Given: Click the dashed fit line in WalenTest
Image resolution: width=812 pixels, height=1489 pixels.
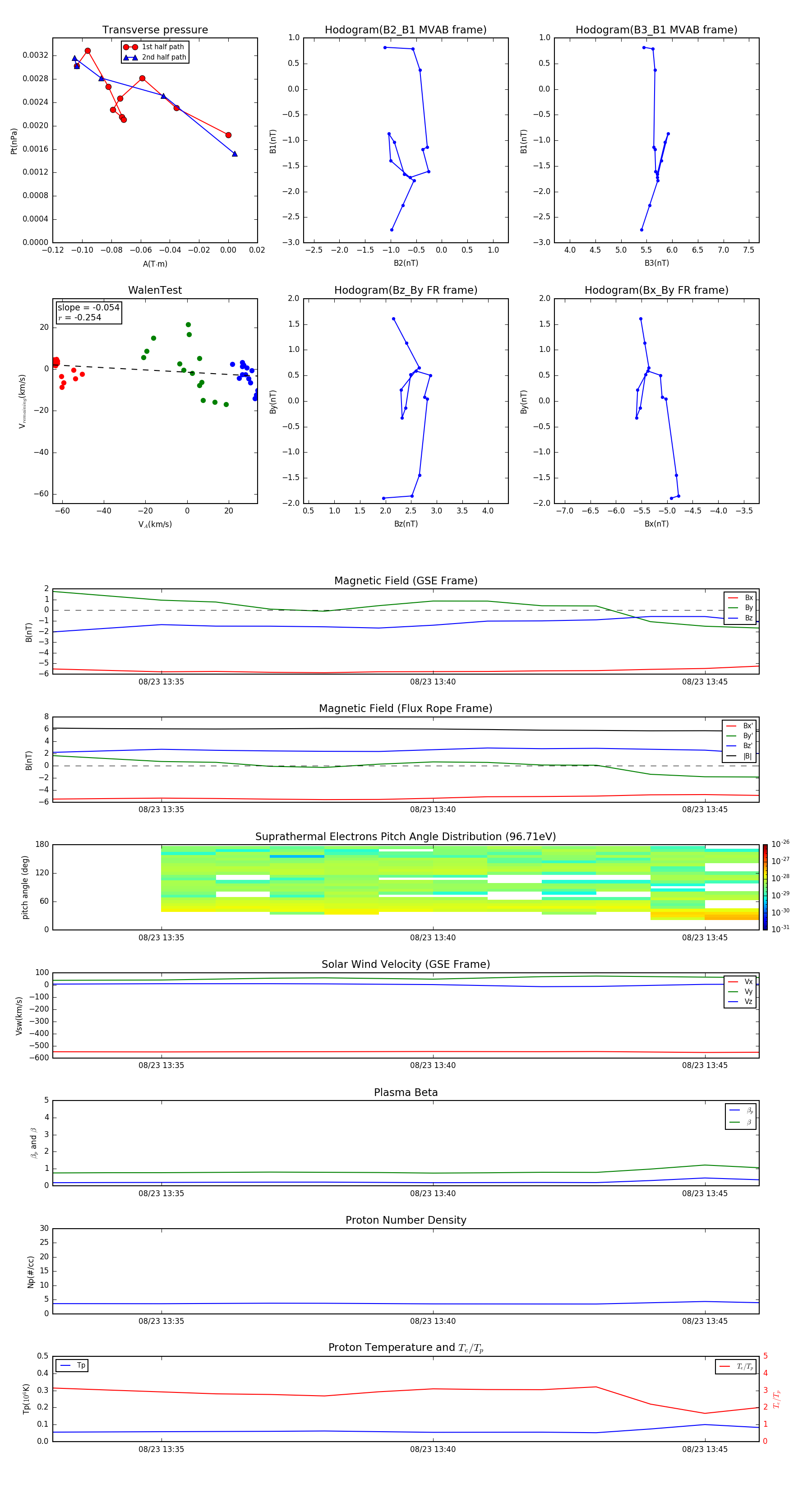Looking at the screenshot, I should click(x=155, y=370).
